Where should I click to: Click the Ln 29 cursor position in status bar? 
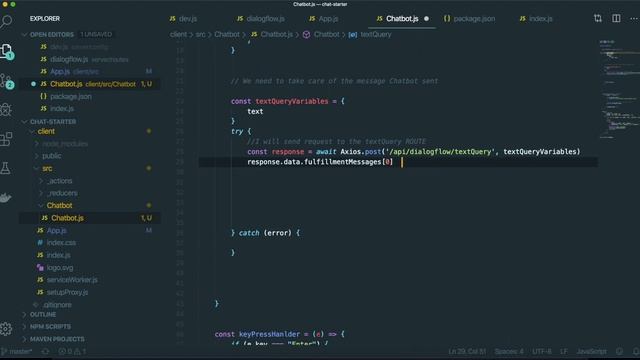point(467,351)
